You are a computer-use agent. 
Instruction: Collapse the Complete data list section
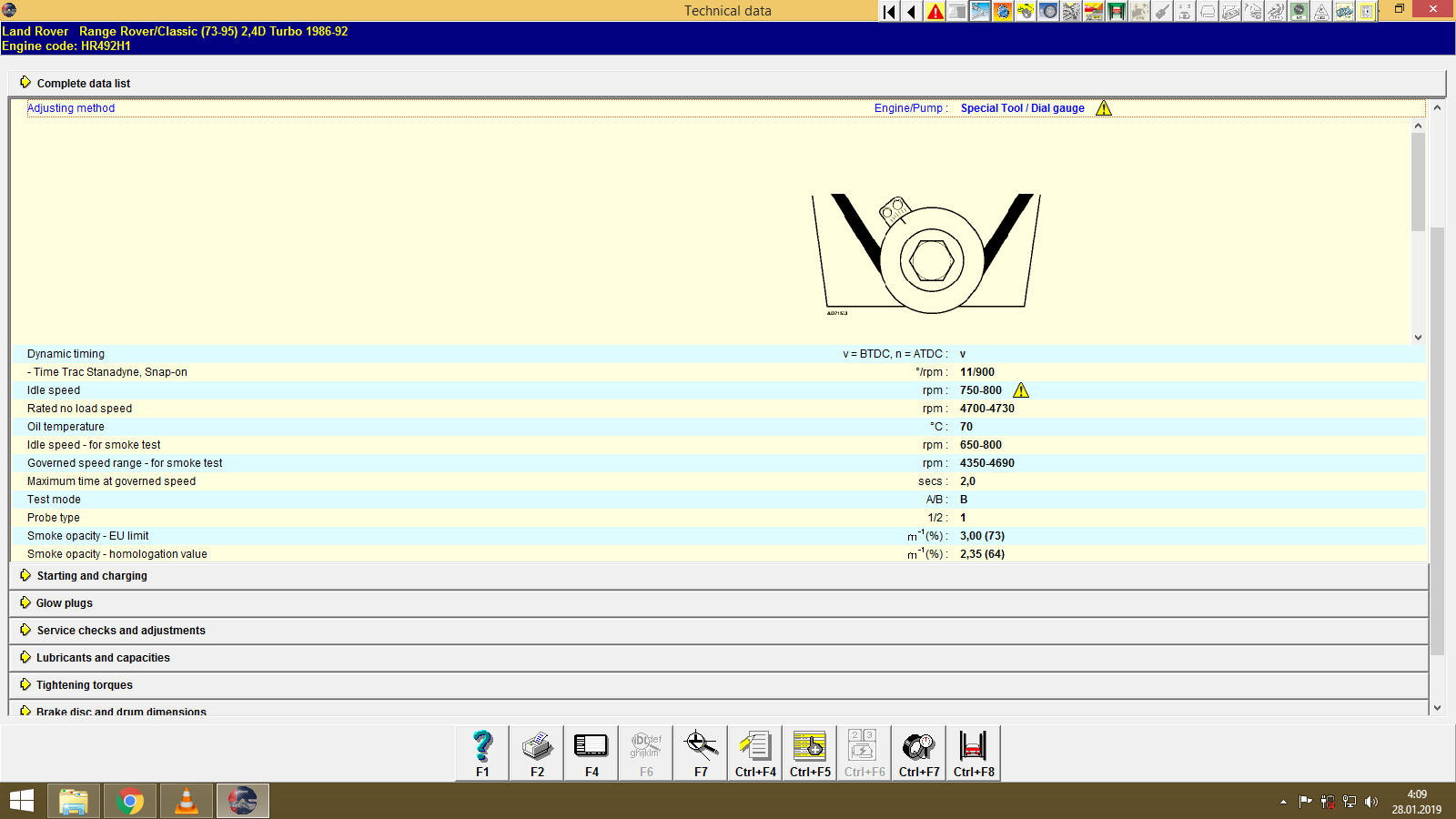(83, 83)
